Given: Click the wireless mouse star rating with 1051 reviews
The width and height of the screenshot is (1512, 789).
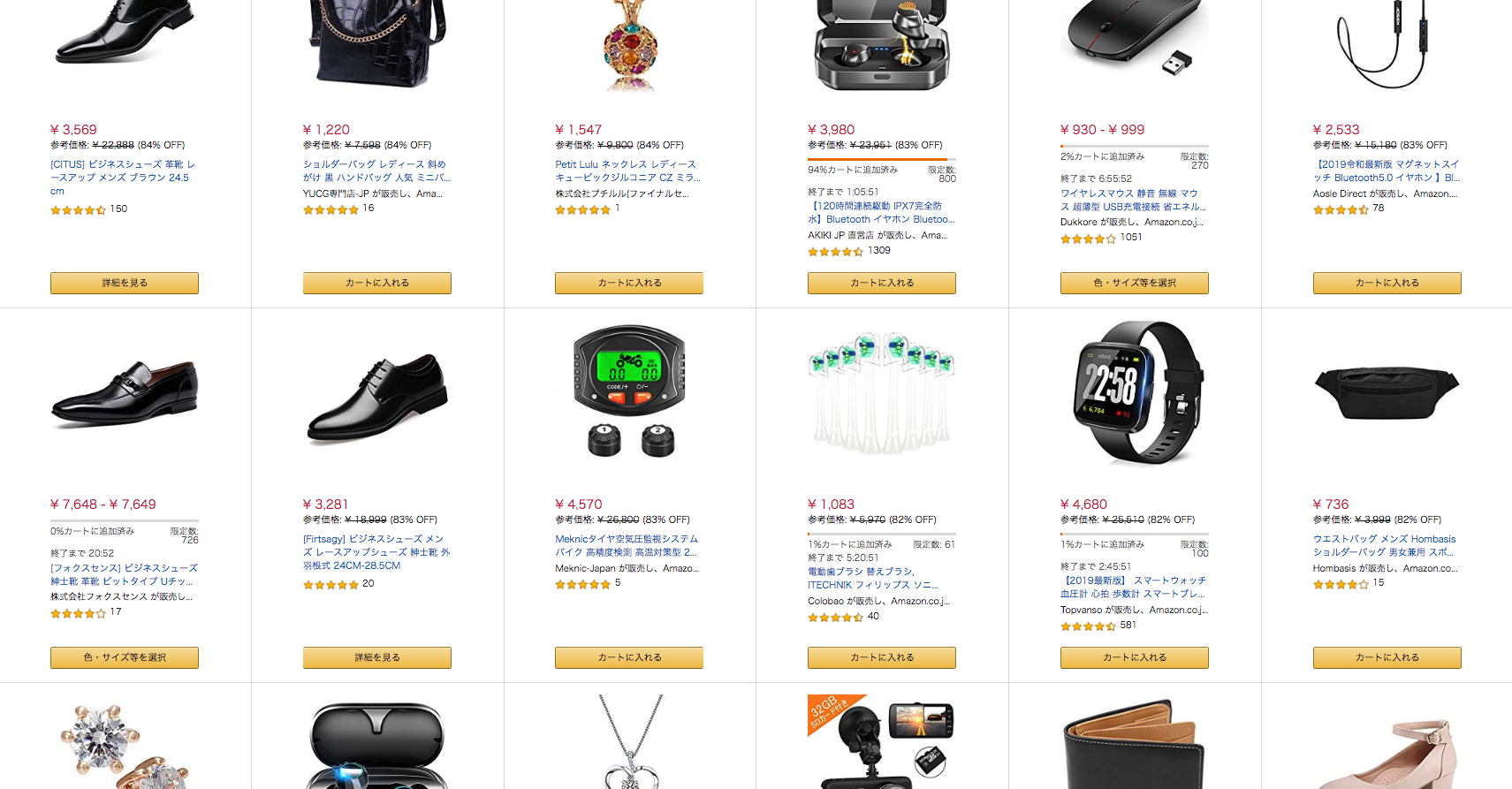Looking at the screenshot, I should (x=1089, y=239).
